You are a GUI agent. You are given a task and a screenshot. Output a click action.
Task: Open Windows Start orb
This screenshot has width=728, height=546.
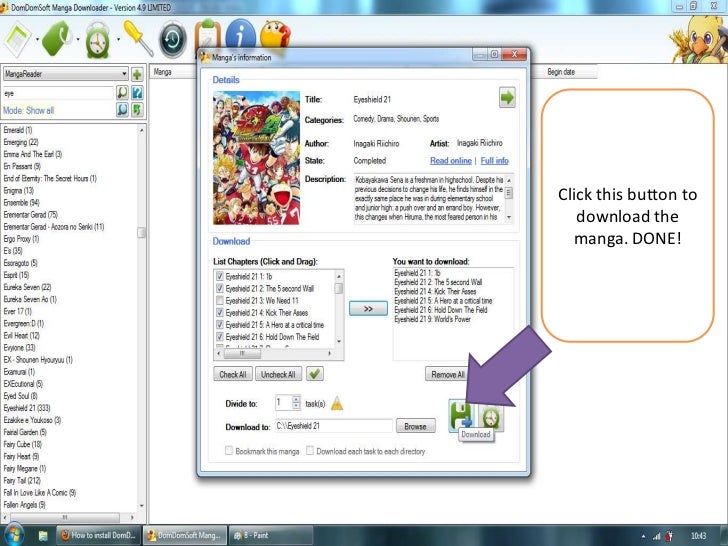(x=13, y=535)
